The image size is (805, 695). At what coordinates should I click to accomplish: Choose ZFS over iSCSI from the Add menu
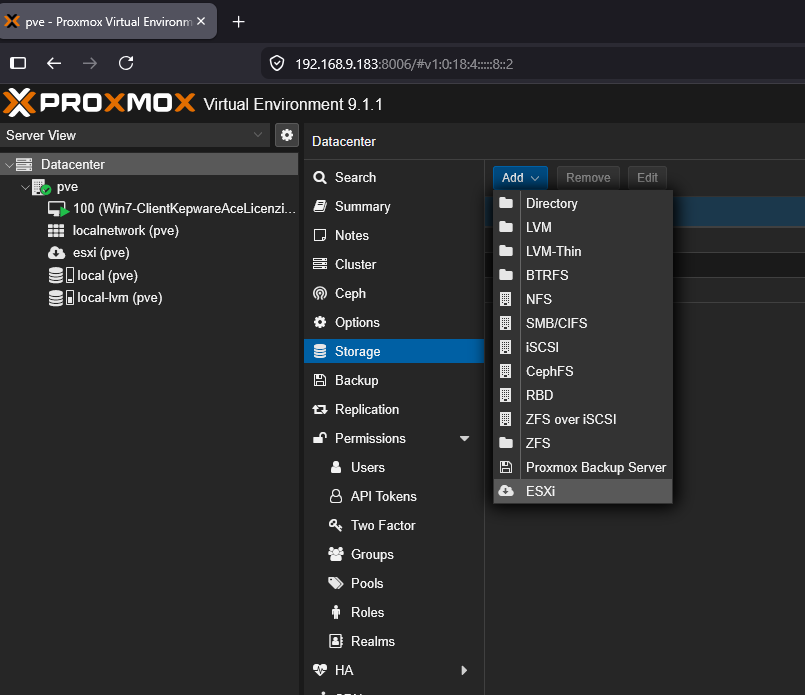pyautogui.click(x=583, y=419)
